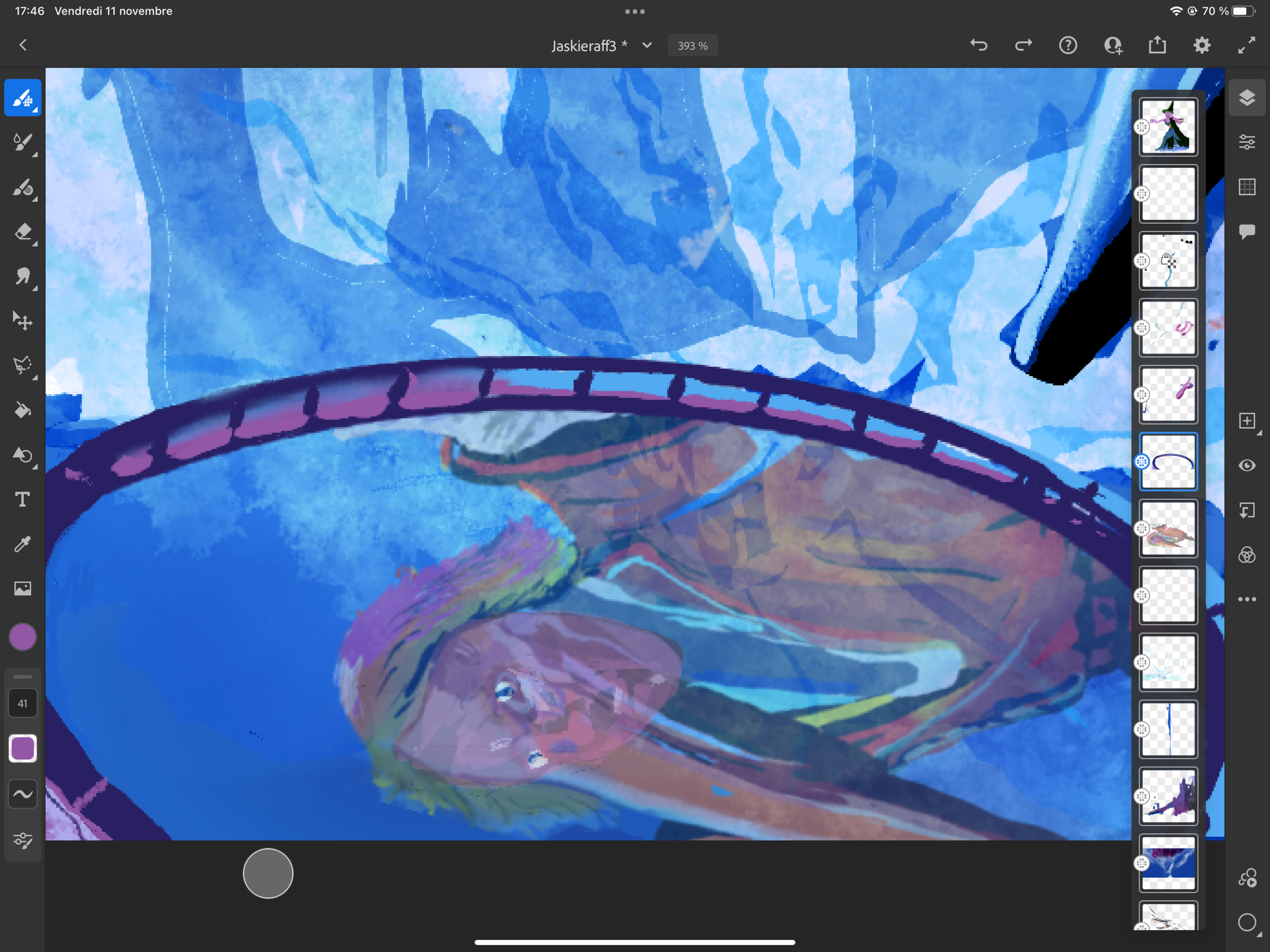Viewport: 1270px width, 952px height.
Task: Open the purple brush color chip
Action: coord(22,638)
